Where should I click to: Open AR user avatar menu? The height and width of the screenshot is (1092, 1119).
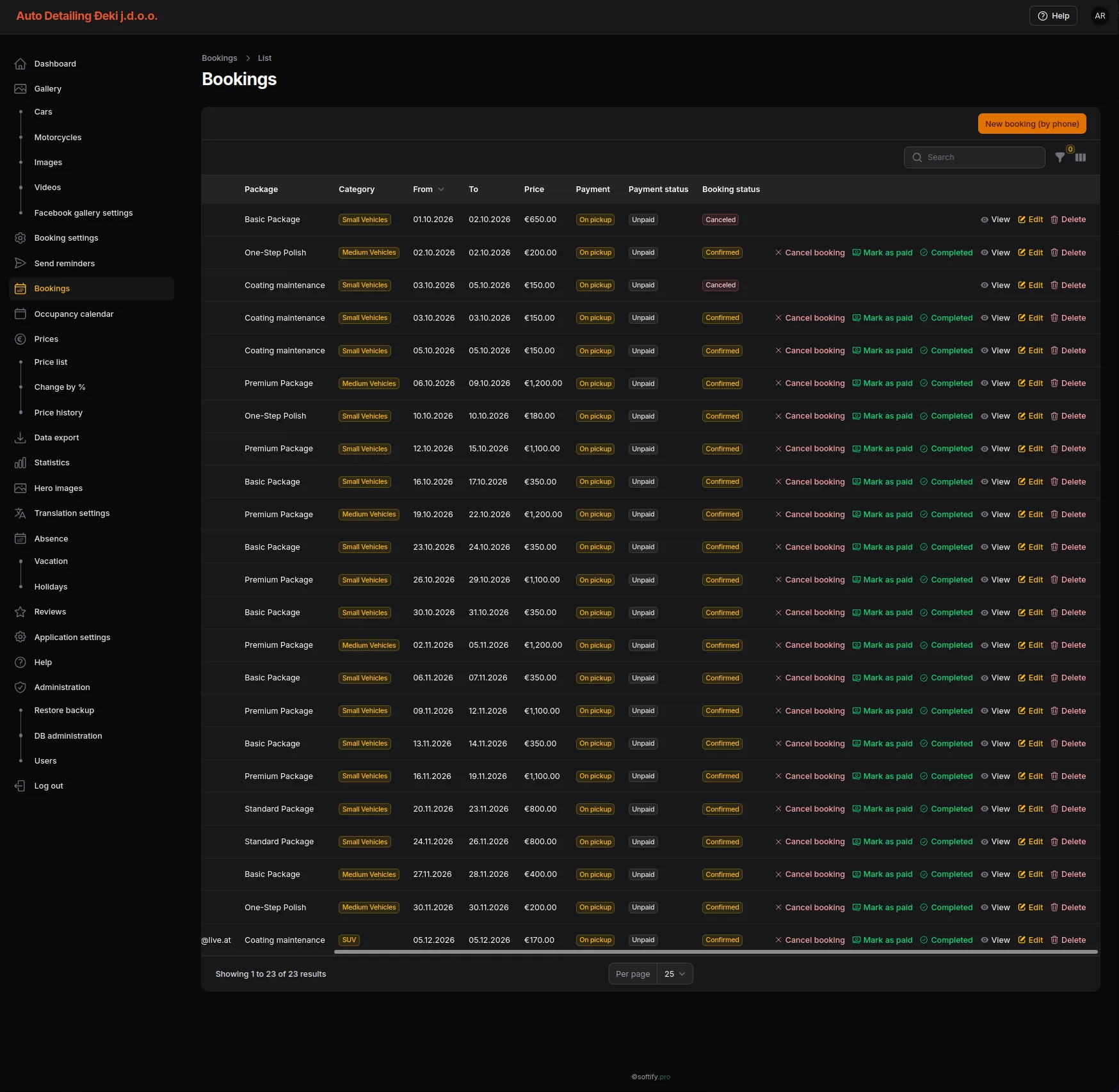pos(1100,16)
